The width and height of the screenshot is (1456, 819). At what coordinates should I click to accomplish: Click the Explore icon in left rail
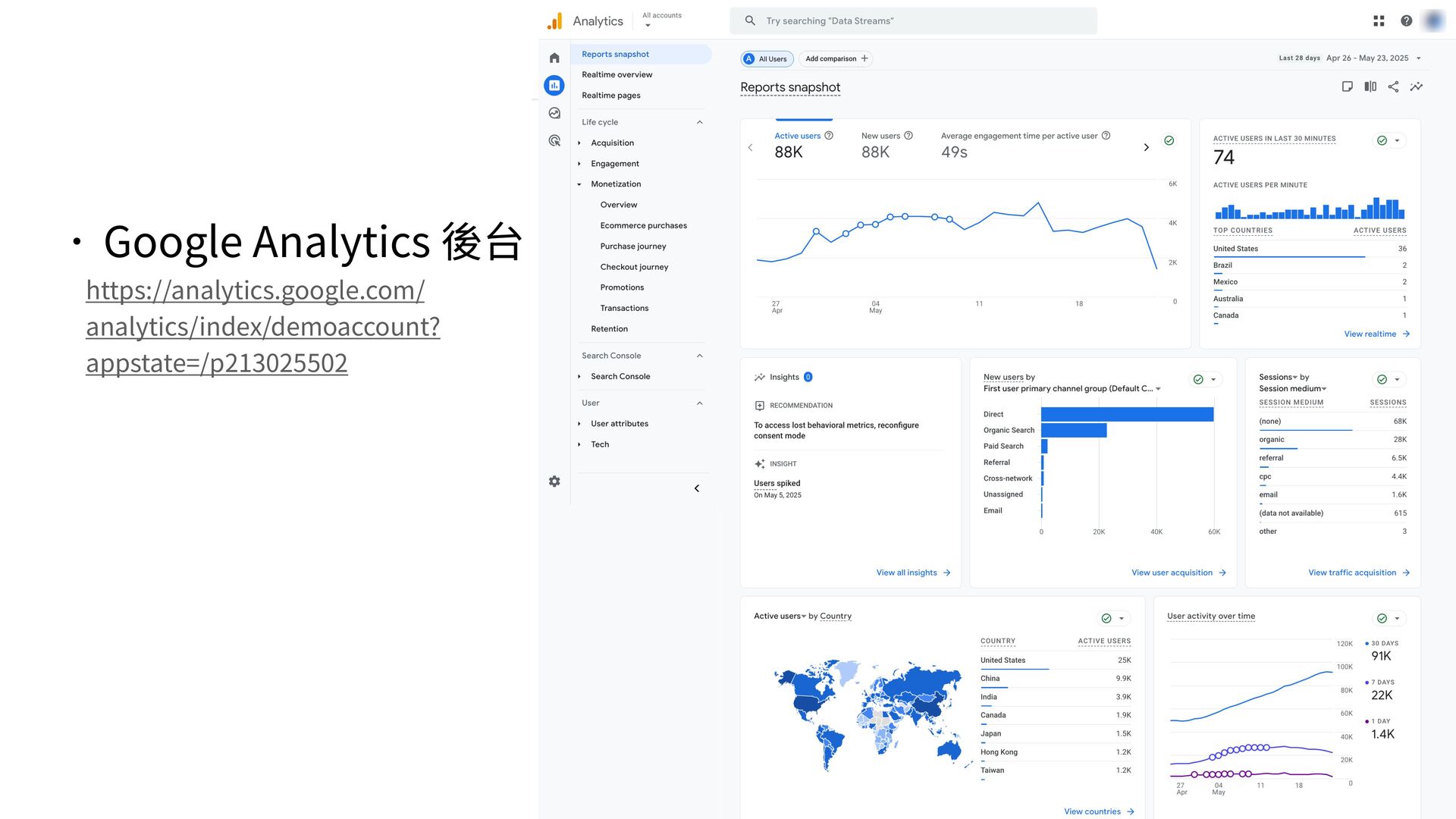(x=554, y=113)
